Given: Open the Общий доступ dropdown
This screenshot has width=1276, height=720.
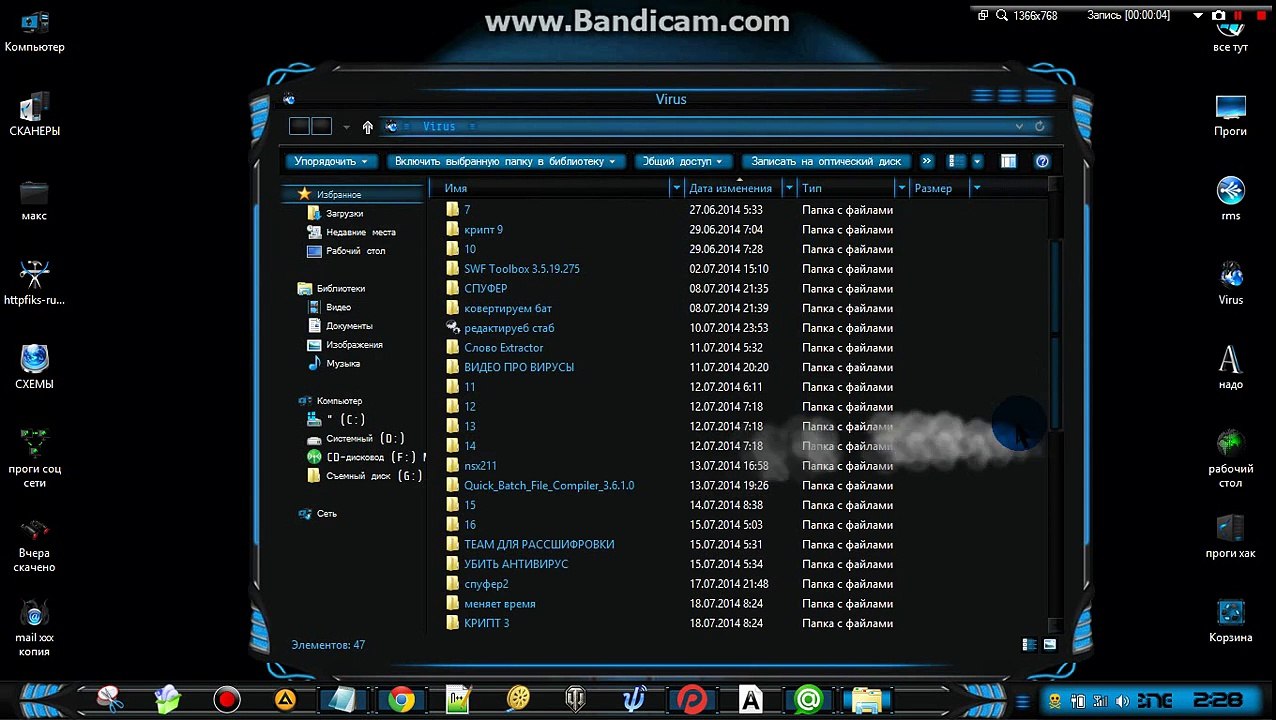Looking at the screenshot, I should click(x=683, y=161).
